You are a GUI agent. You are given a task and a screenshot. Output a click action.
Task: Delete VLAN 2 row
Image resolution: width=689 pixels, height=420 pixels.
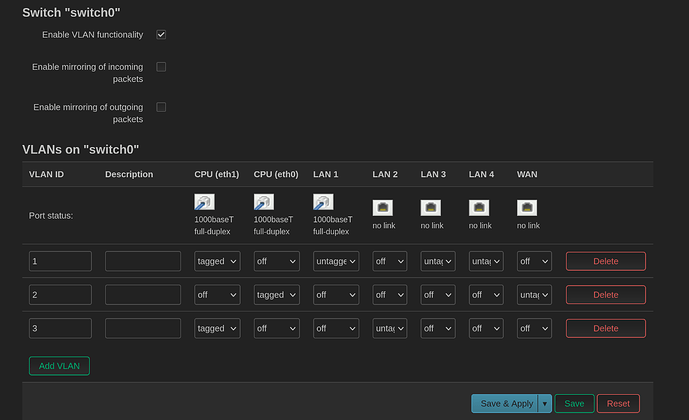click(606, 295)
